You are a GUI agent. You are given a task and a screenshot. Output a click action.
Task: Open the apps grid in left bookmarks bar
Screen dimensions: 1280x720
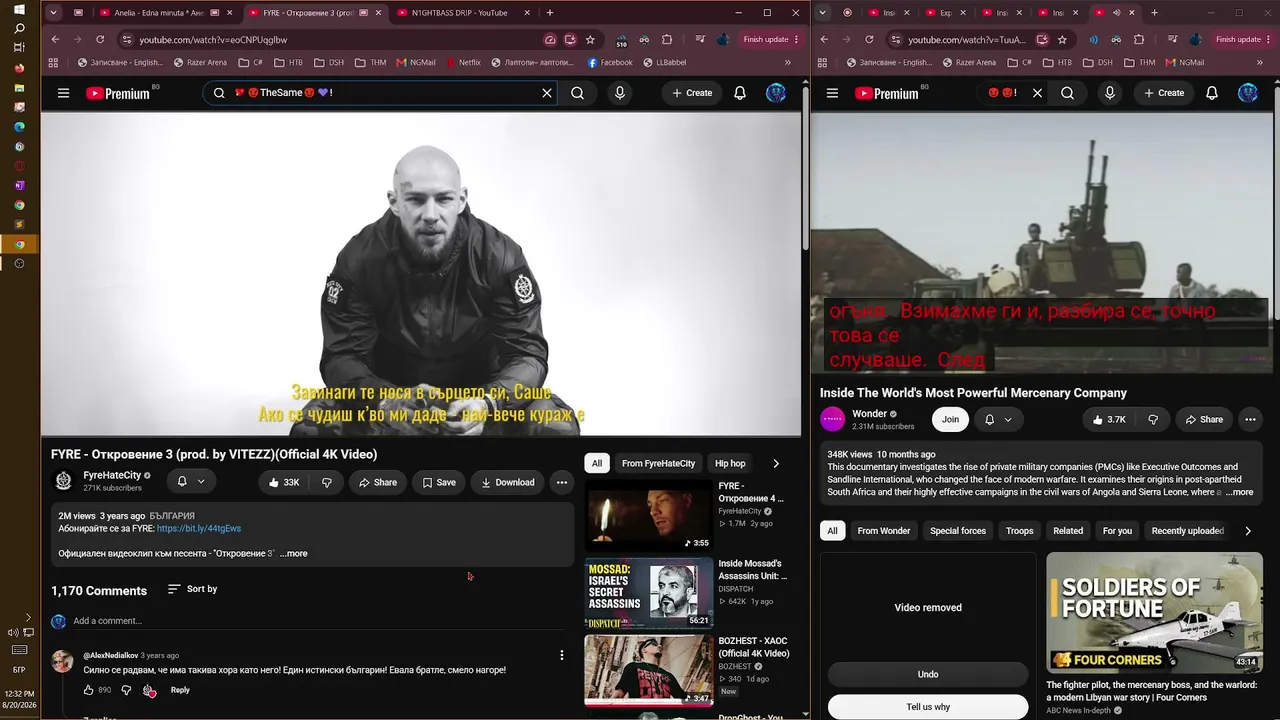coord(53,62)
